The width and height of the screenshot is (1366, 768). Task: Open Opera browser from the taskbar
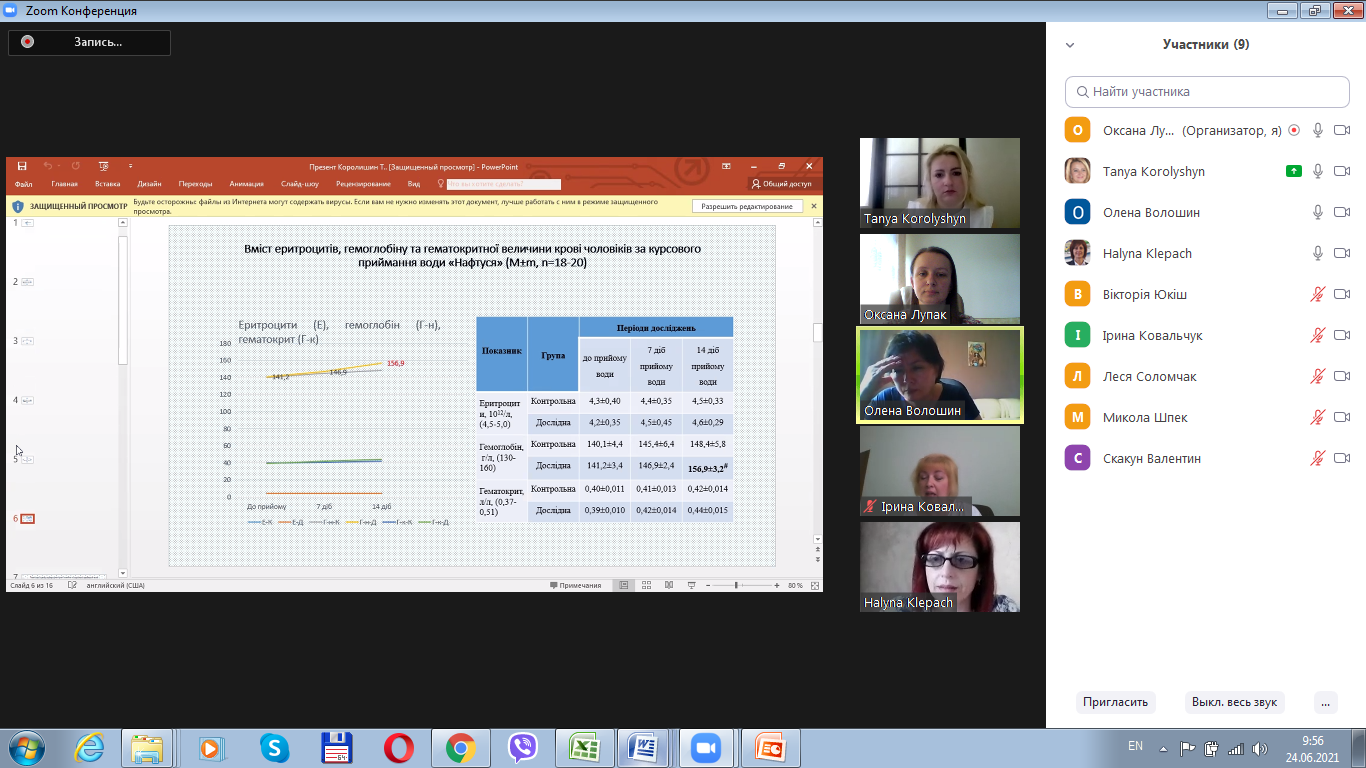[398, 747]
